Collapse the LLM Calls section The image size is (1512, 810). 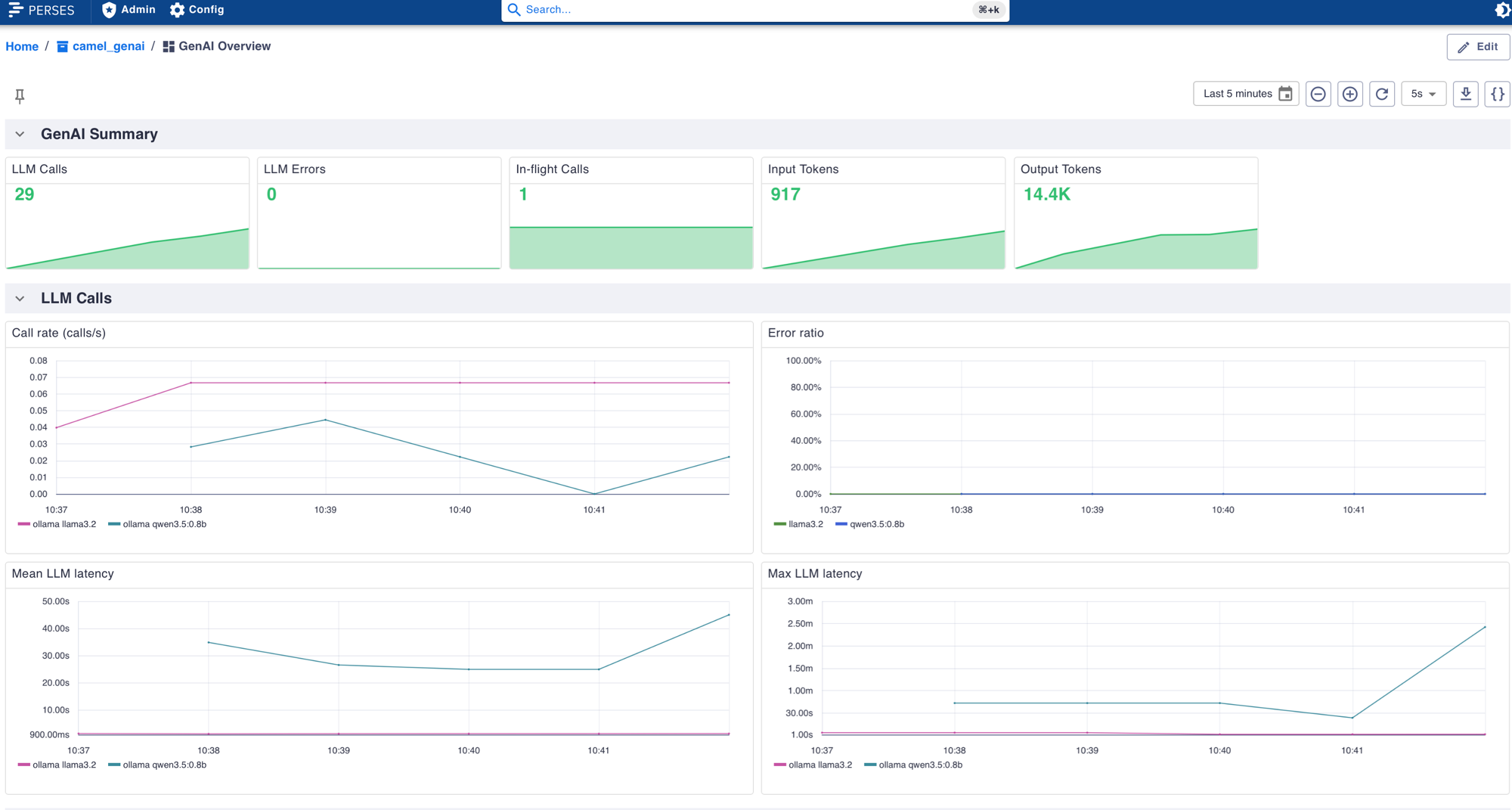(20, 299)
